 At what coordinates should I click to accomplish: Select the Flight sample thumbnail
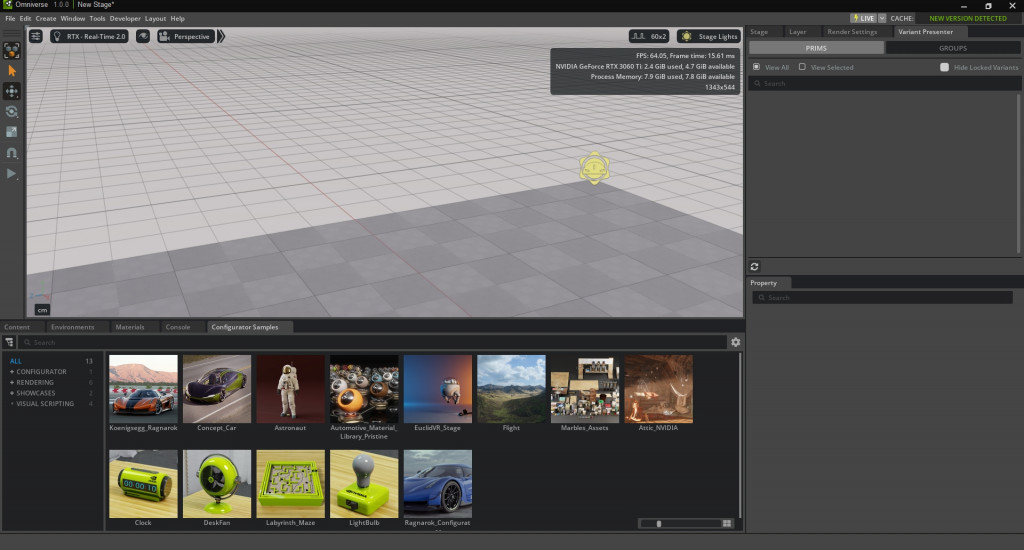click(x=511, y=389)
